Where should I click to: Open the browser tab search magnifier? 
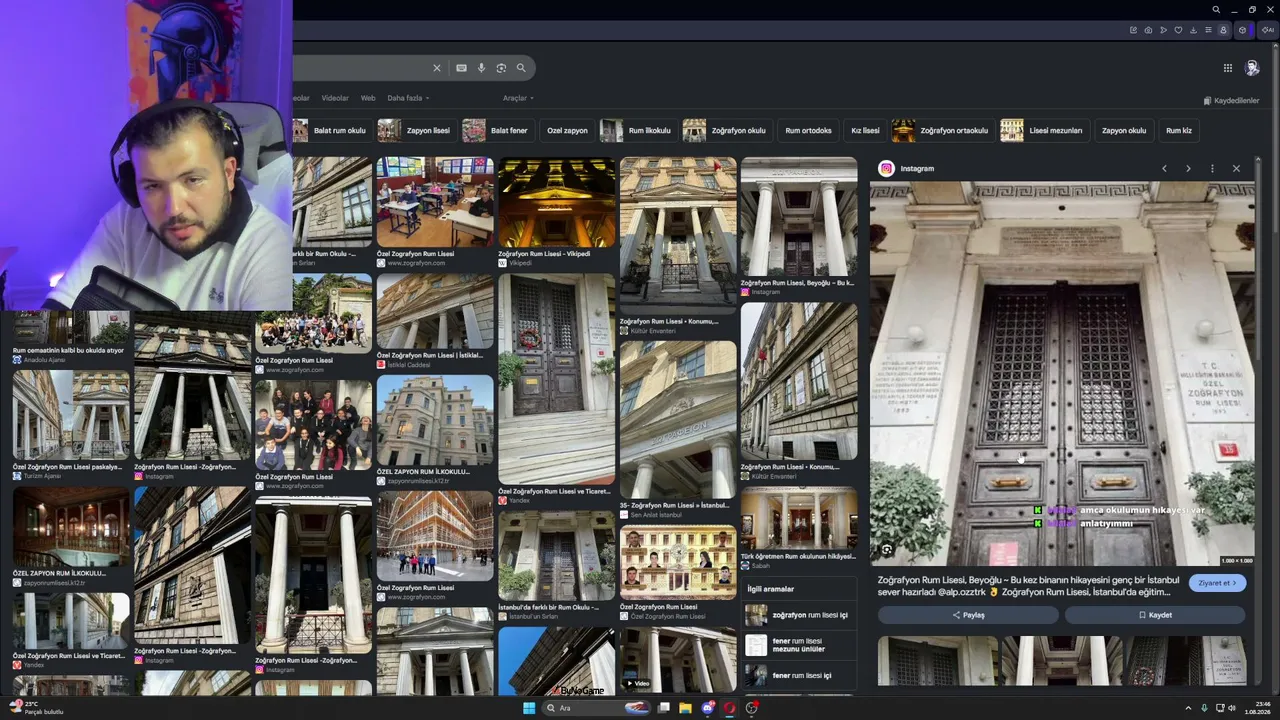[1216, 10]
